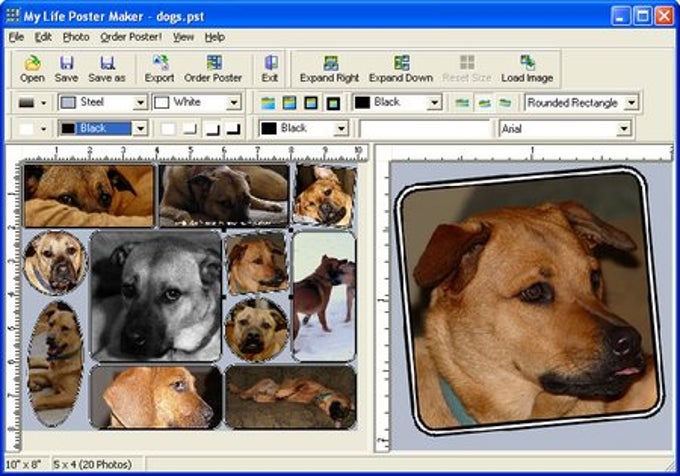Click the caption text input field
Screen dimensions: 680x476
tap(425, 129)
